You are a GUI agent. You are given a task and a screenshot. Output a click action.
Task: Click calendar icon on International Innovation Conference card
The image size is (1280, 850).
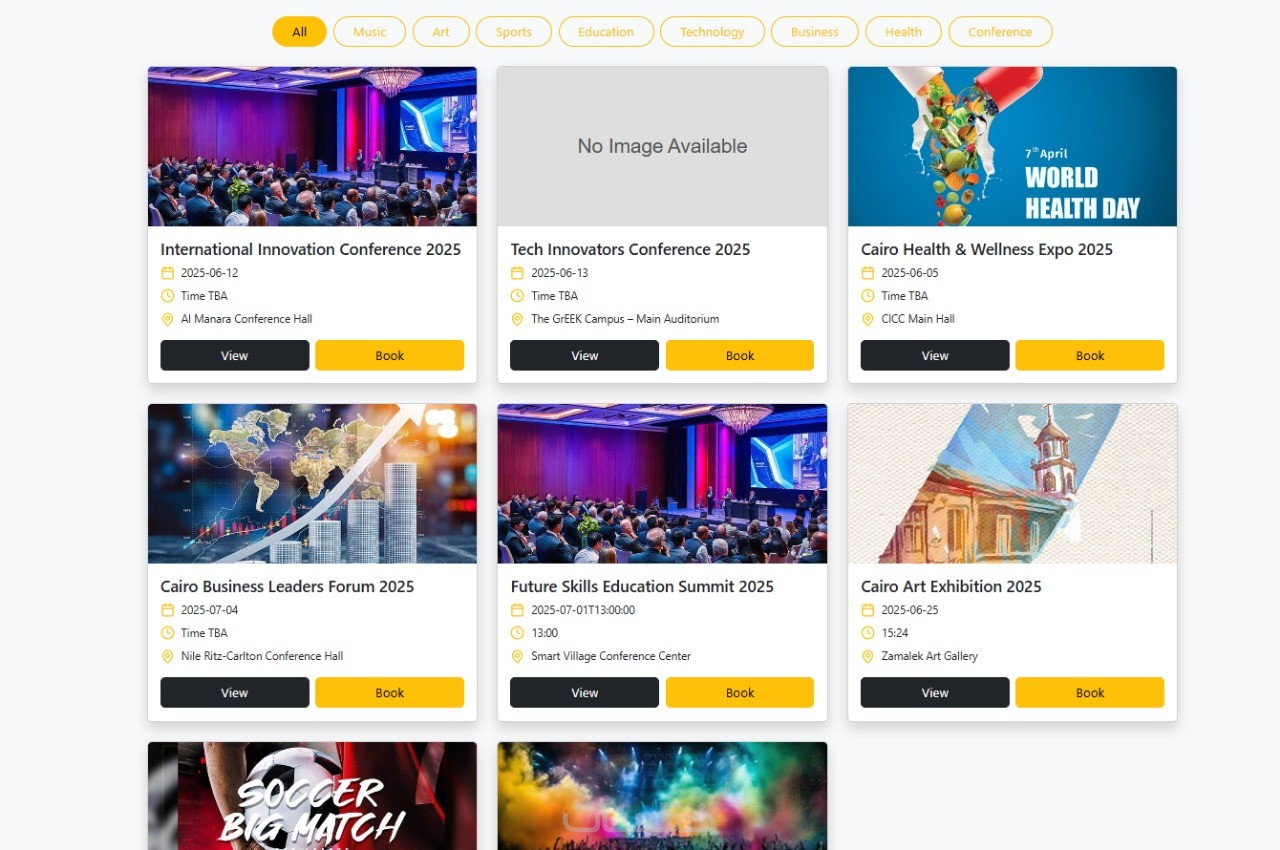pyautogui.click(x=167, y=273)
